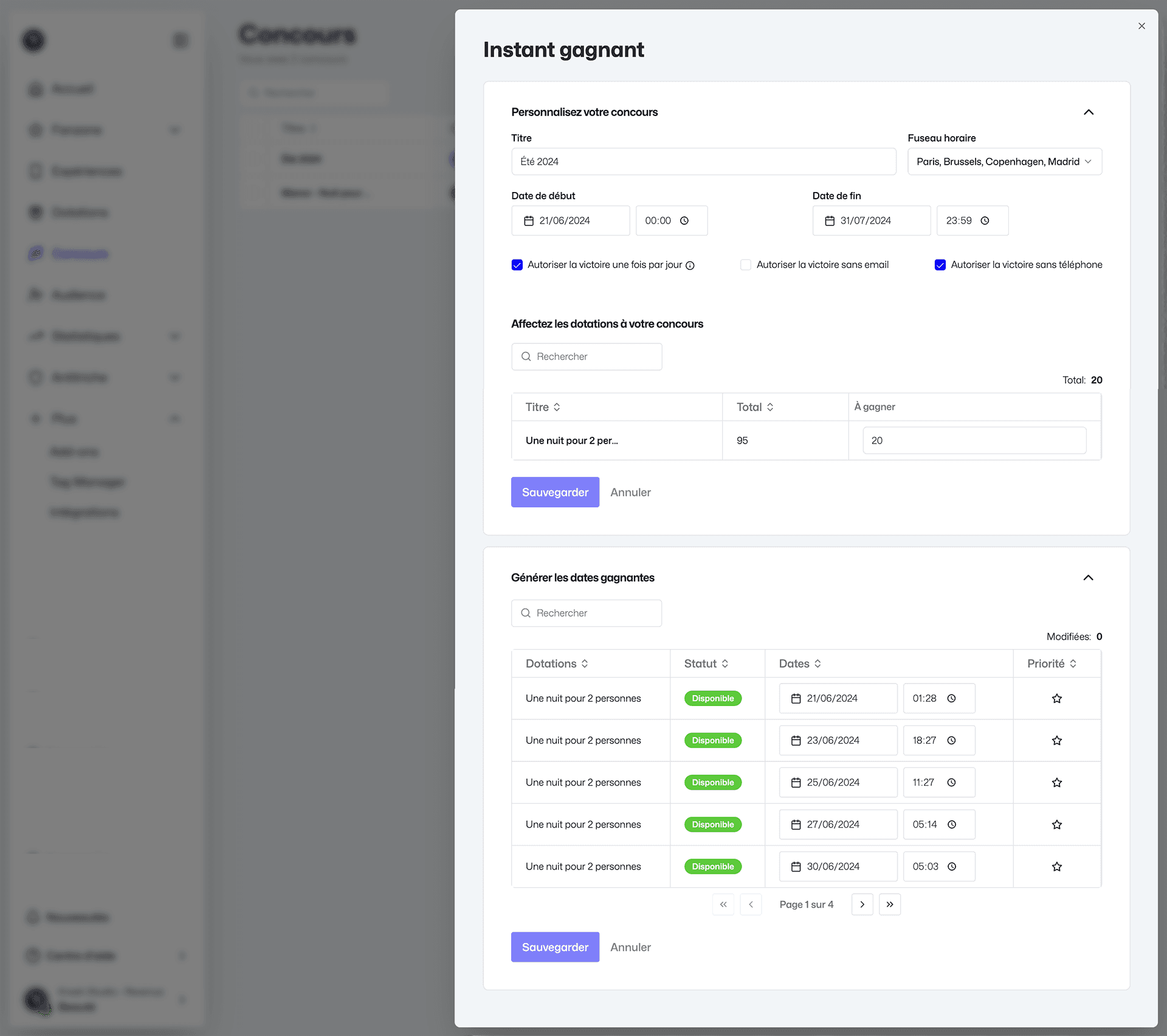Image resolution: width=1167 pixels, height=1036 pixels.
Task: Open Date de fin calendar 31/07/2024
Action: point(871,221)
